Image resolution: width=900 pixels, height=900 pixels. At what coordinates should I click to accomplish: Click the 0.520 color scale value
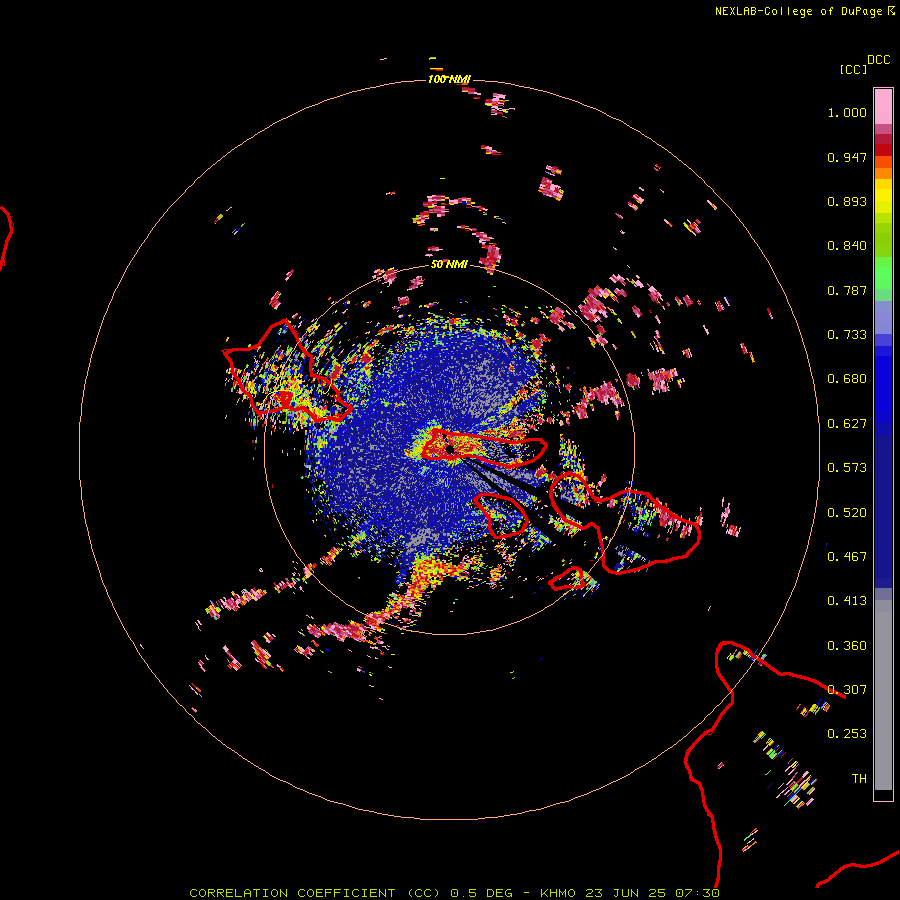click(847, 513)
